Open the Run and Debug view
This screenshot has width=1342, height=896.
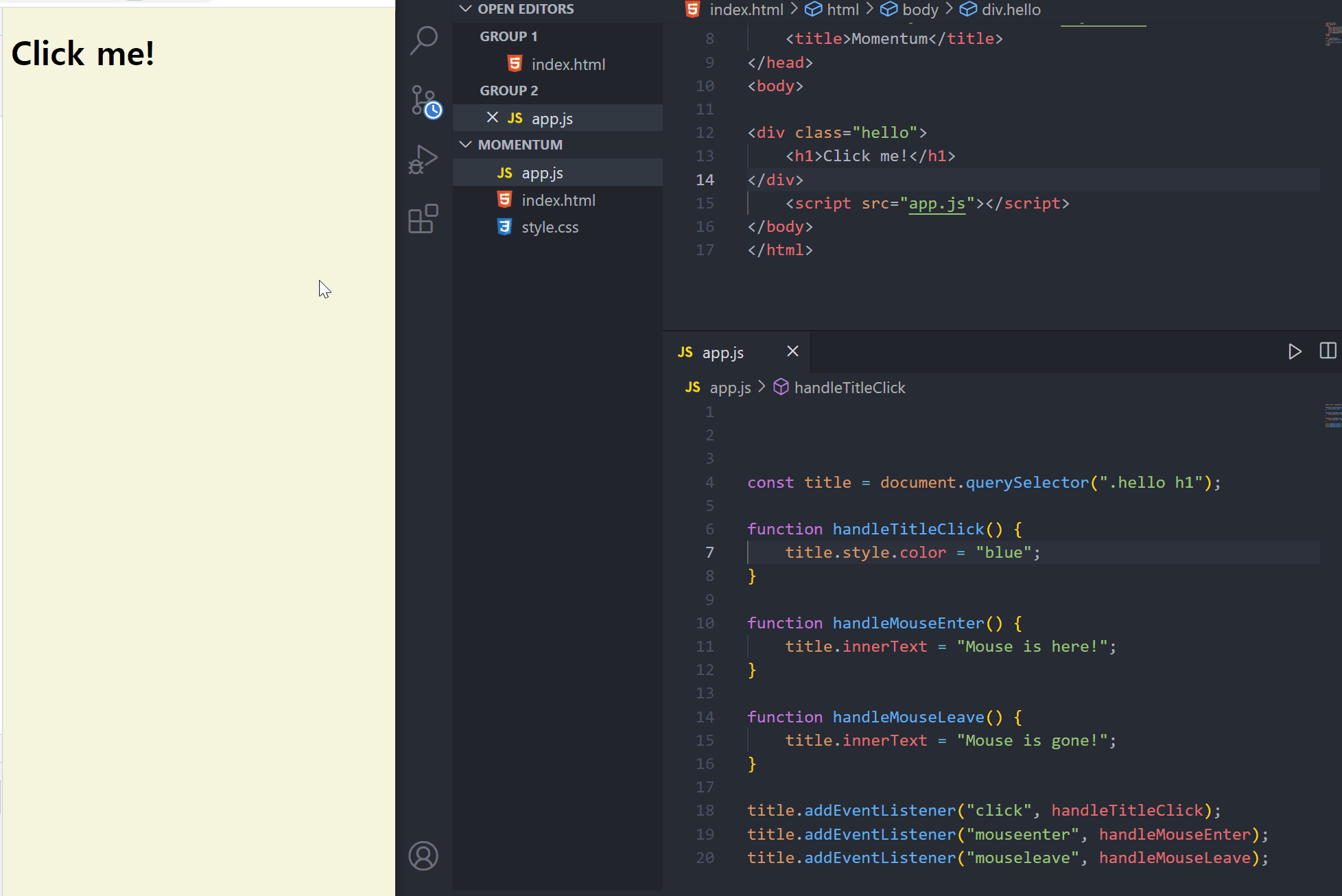click(x=423, y=160)
